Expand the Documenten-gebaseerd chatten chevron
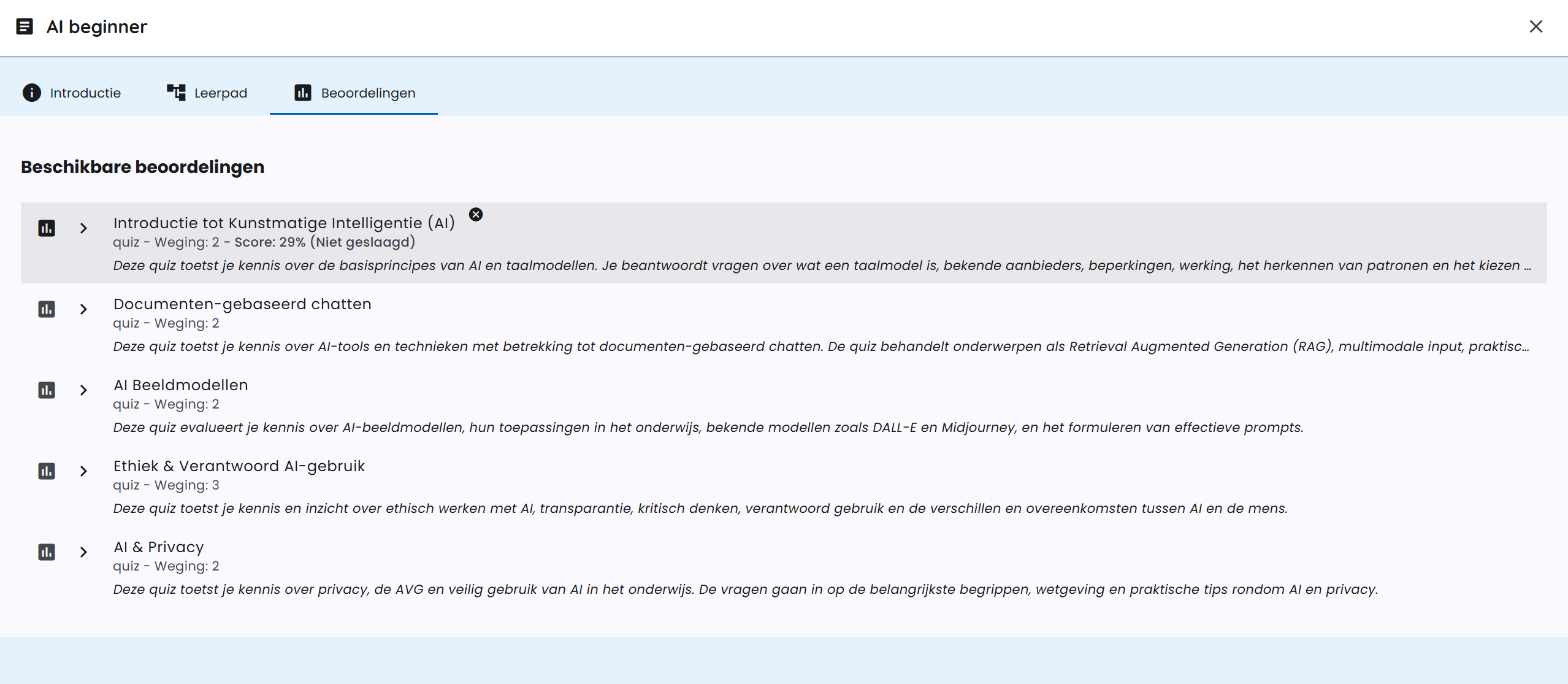Screen dimensions: 1568x684 pyautogui.click(x=83, y=309)
